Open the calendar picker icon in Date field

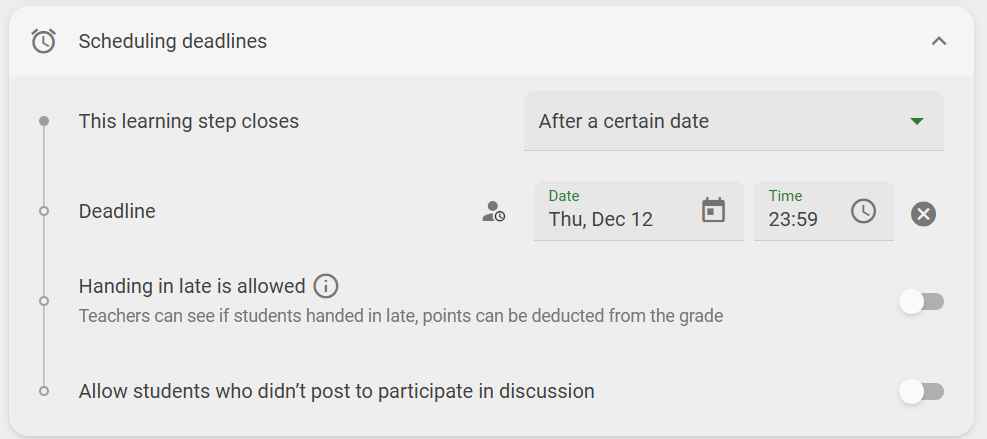(x=713, y=210)
